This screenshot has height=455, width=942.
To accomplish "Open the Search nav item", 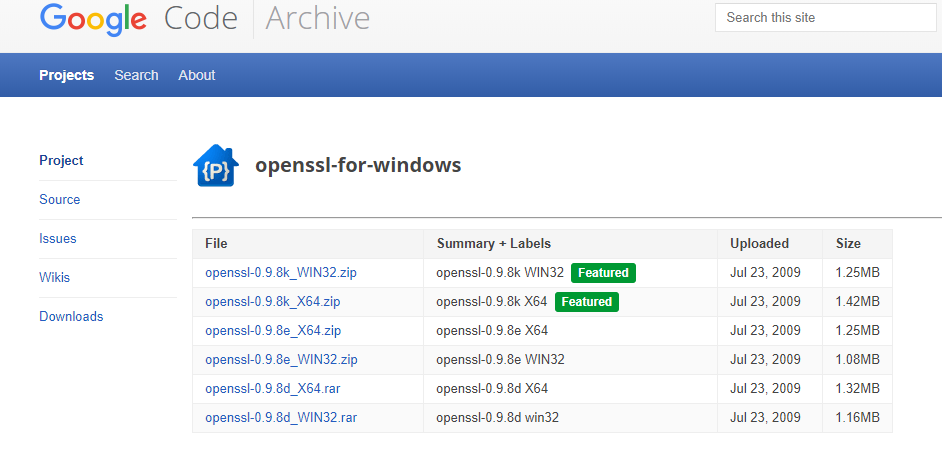I will 136,75.
